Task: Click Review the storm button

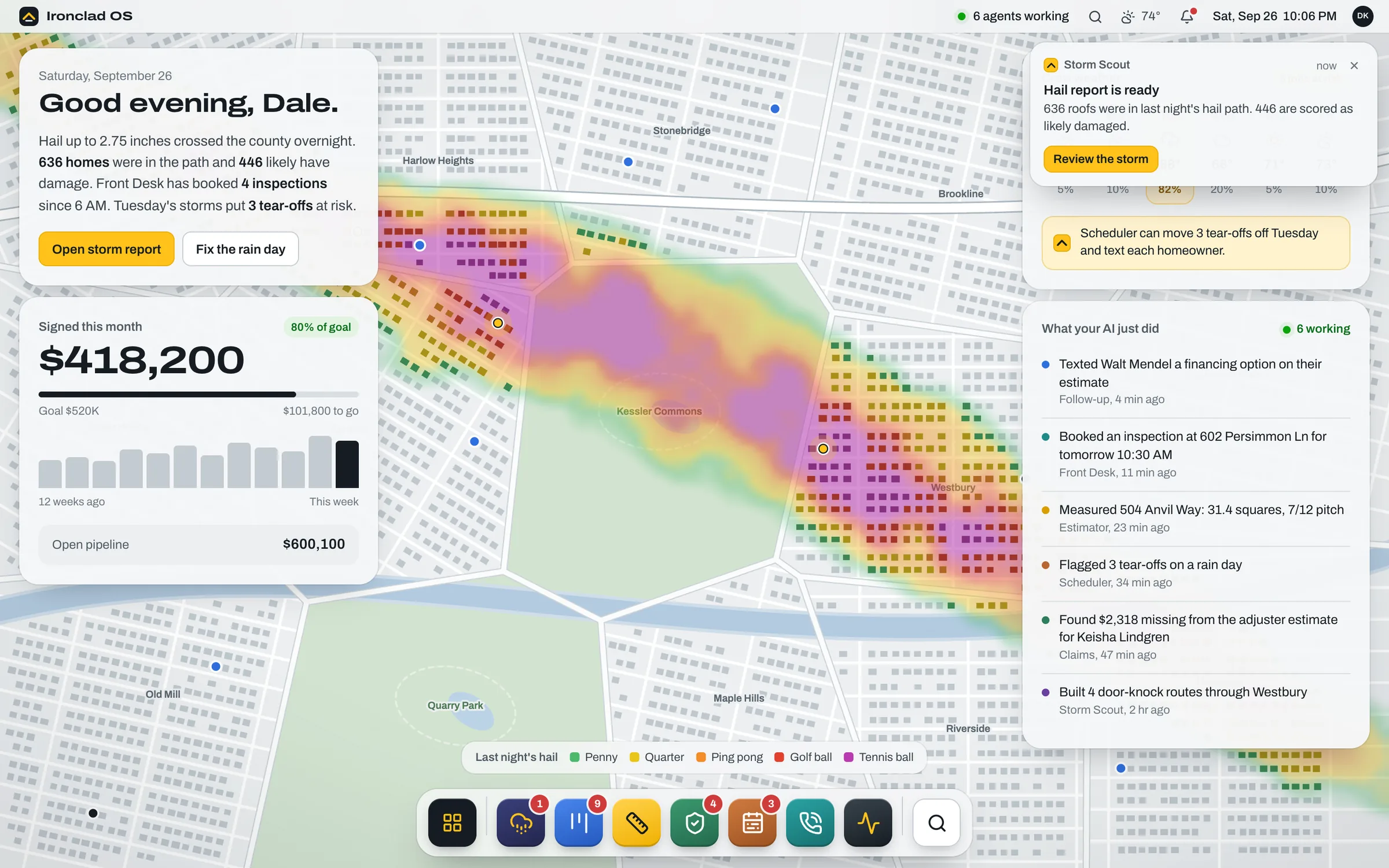Action: (x=1101, y=159)
